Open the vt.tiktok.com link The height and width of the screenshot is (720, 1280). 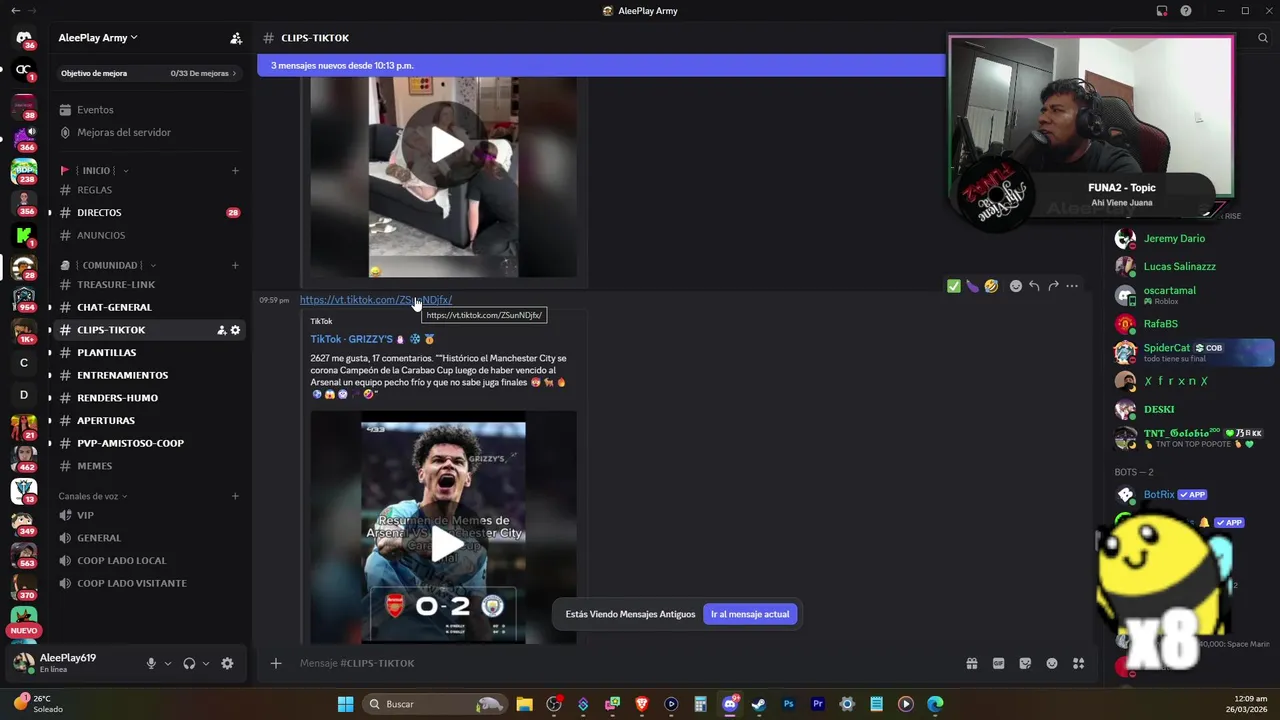click(376, 299)
